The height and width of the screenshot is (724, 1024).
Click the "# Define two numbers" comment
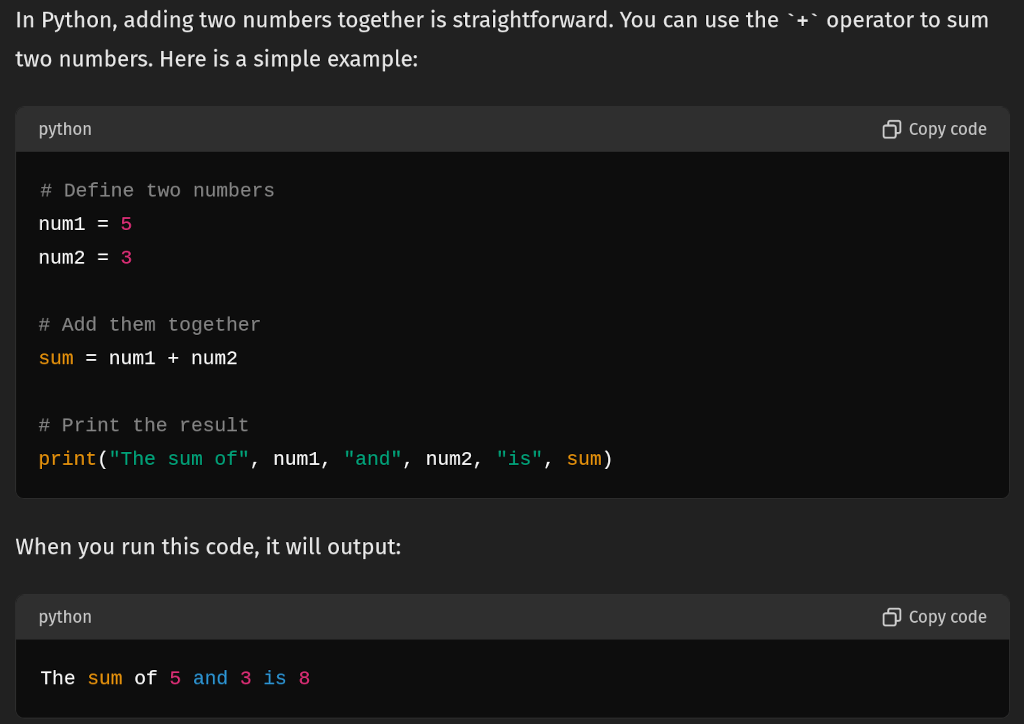point(157,191)
